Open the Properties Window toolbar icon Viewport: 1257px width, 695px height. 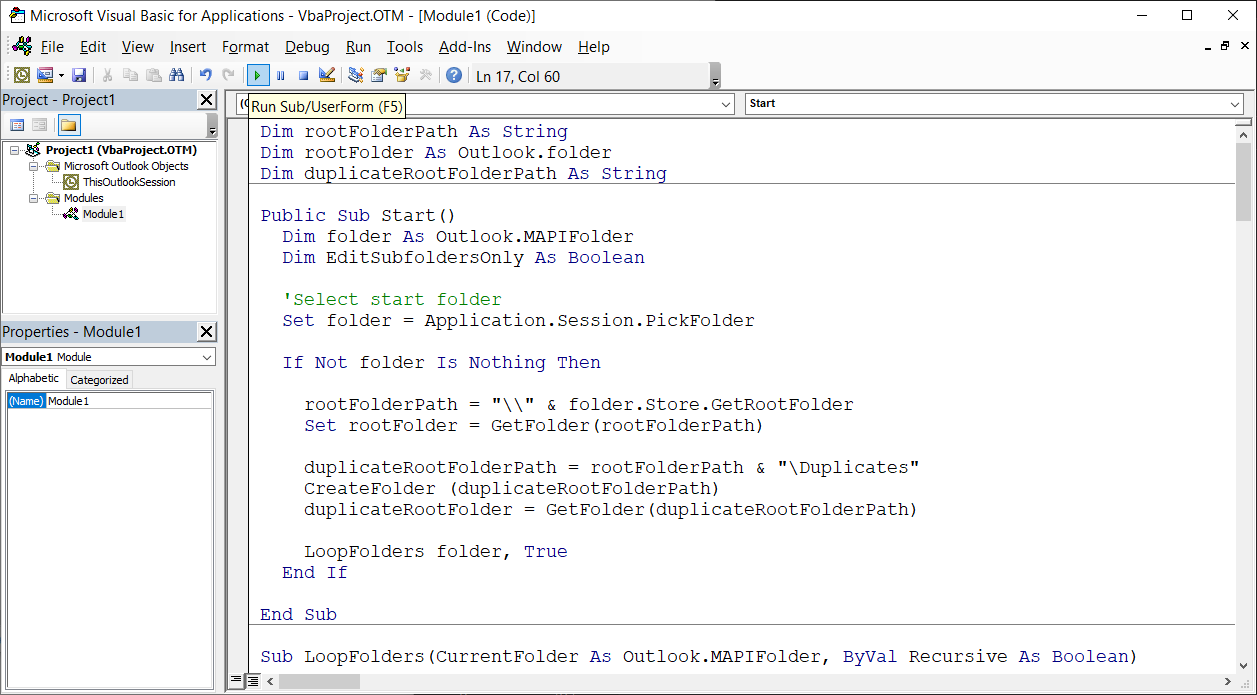(379, 75)
